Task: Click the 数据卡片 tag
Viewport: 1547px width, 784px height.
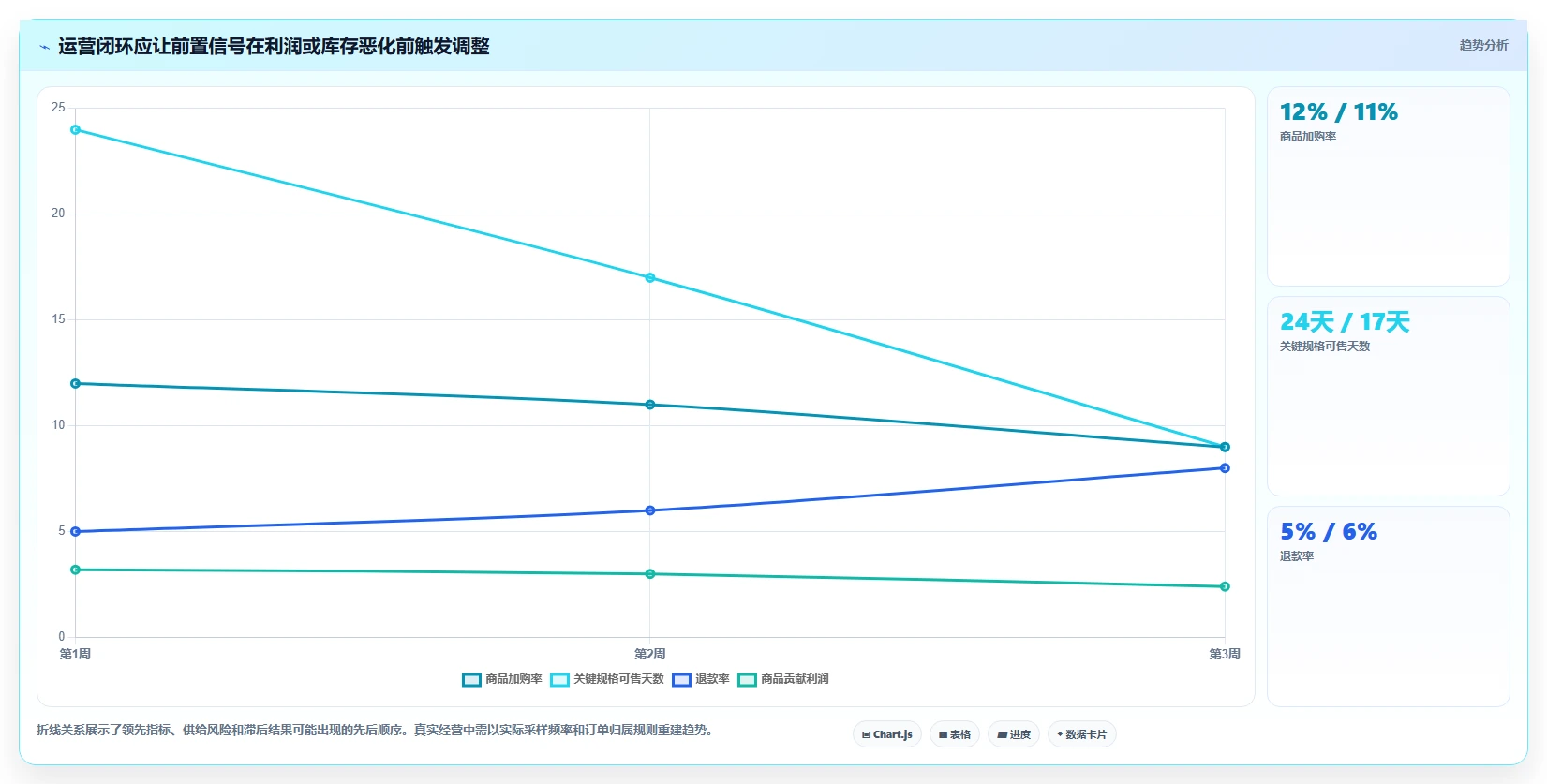Action: pyautogui.click(x=1082, y=734)
